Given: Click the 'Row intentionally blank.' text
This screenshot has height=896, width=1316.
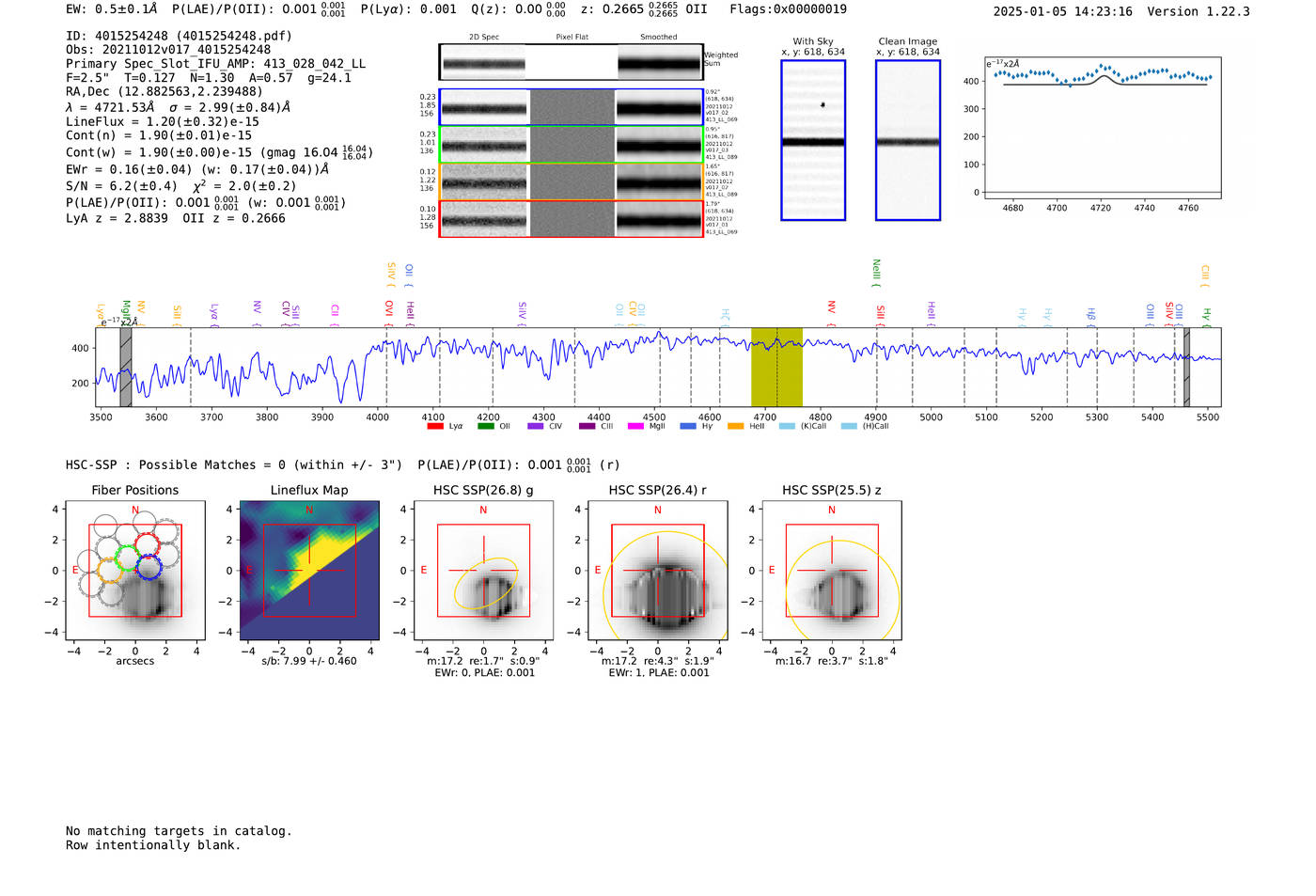Looking at the screenshot, I should (153, 845).
